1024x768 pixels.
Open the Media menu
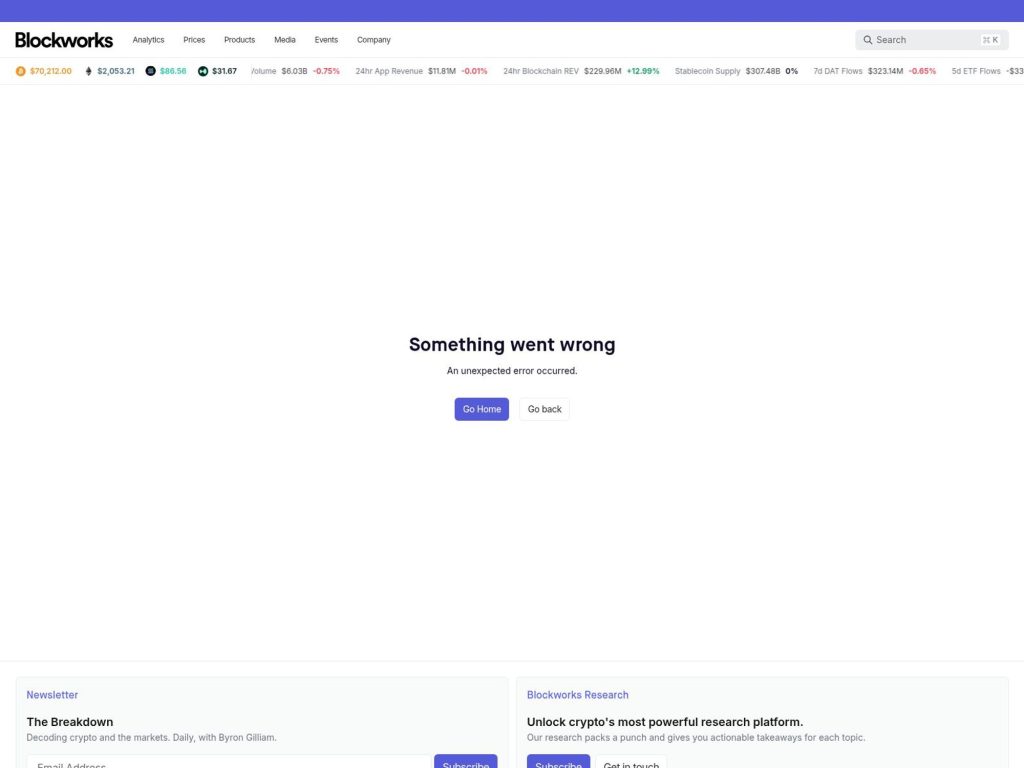click(285, 39)
